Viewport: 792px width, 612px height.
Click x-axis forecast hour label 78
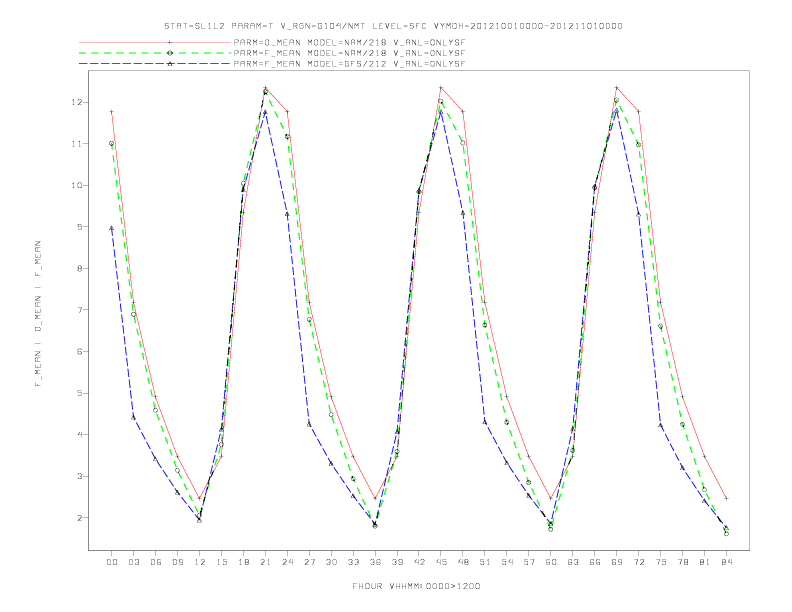click(x=682, y=562)
